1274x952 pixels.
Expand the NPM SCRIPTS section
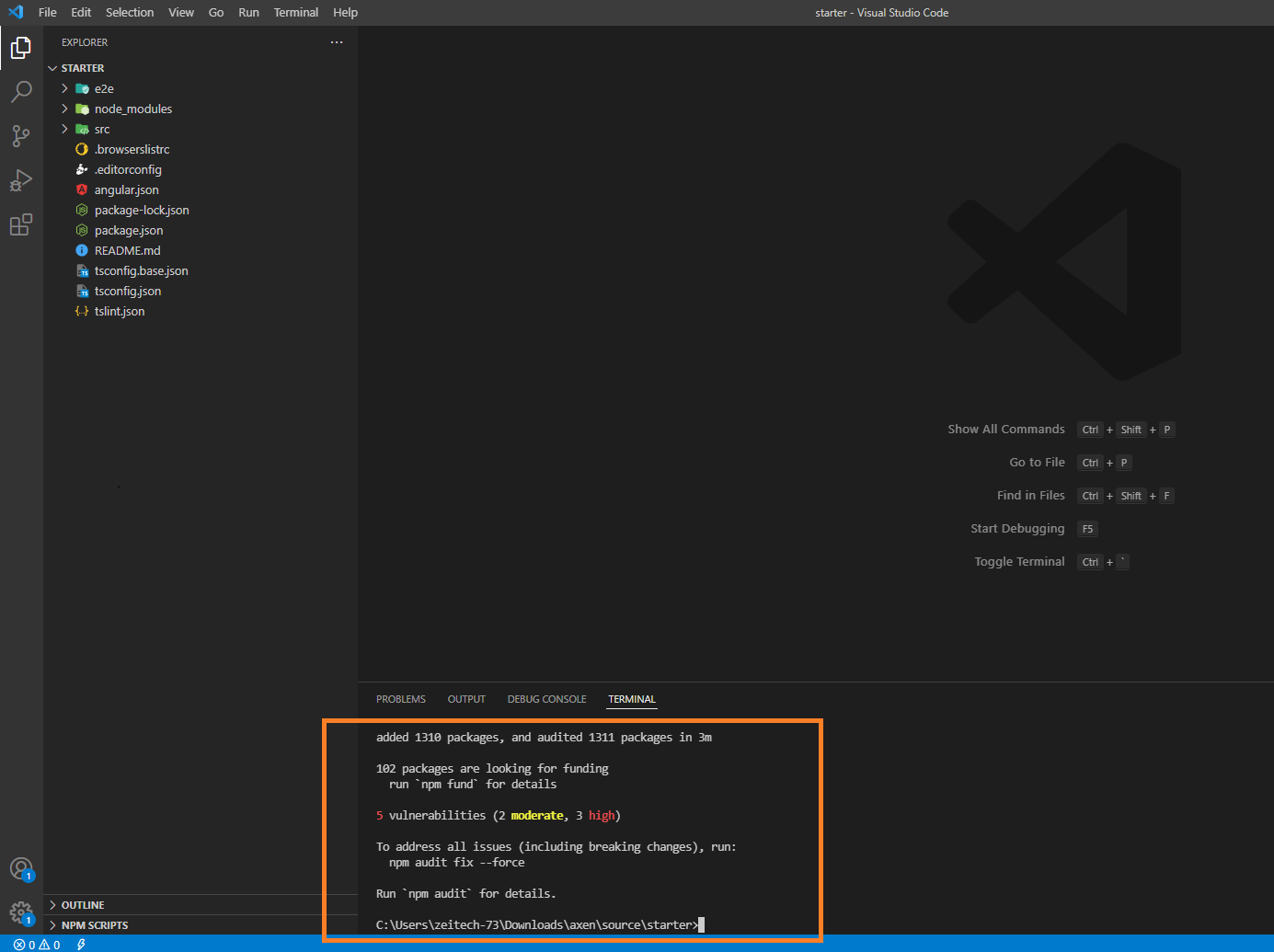[201, 925]
